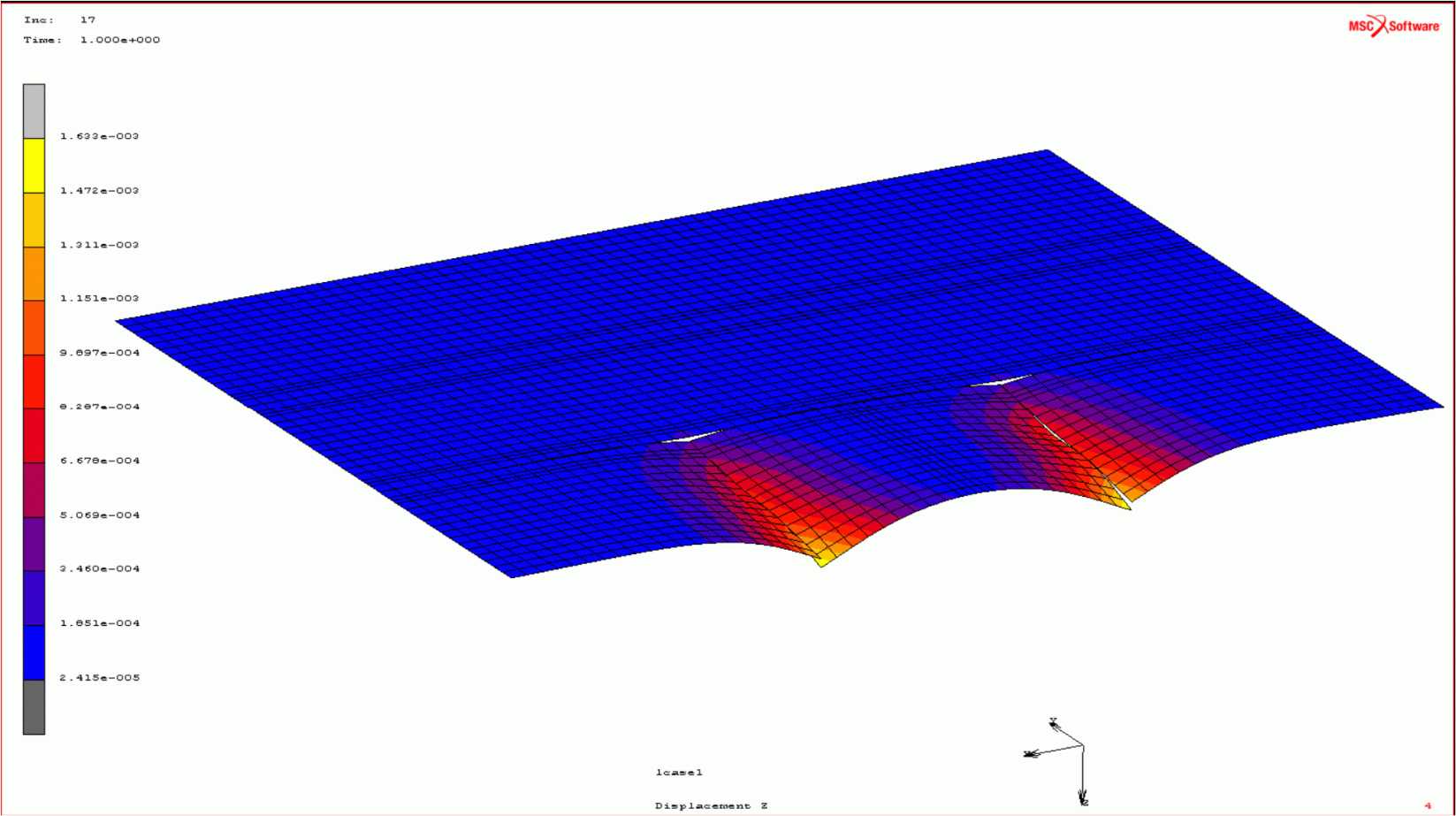Click the "Time: 1.000e+000" readout
The width and height of the screenshot is (1456, 816).
(91, 40)
